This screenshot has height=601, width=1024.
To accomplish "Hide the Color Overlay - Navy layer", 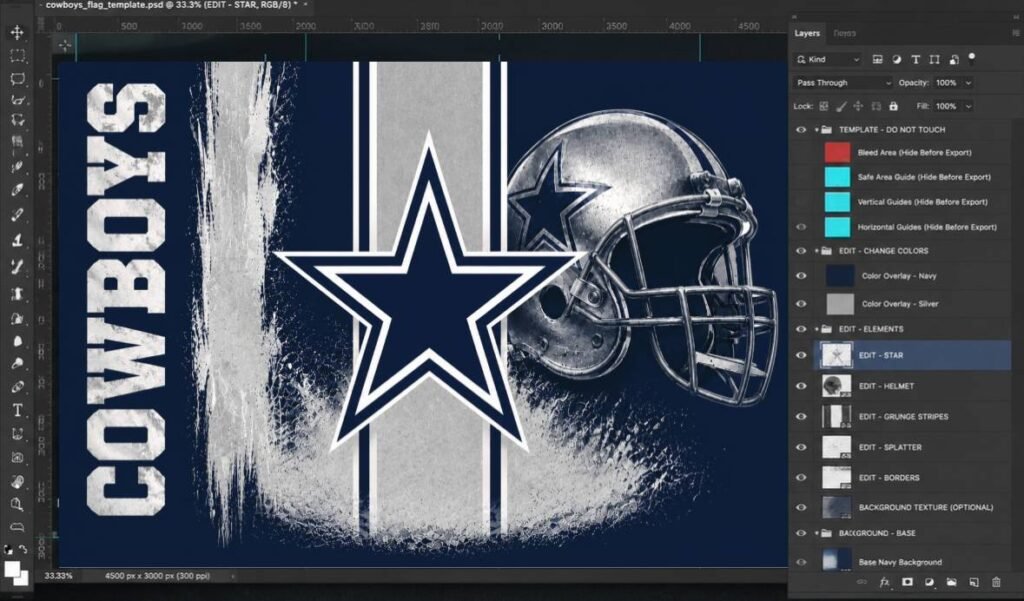I will (x=801, y=276).
